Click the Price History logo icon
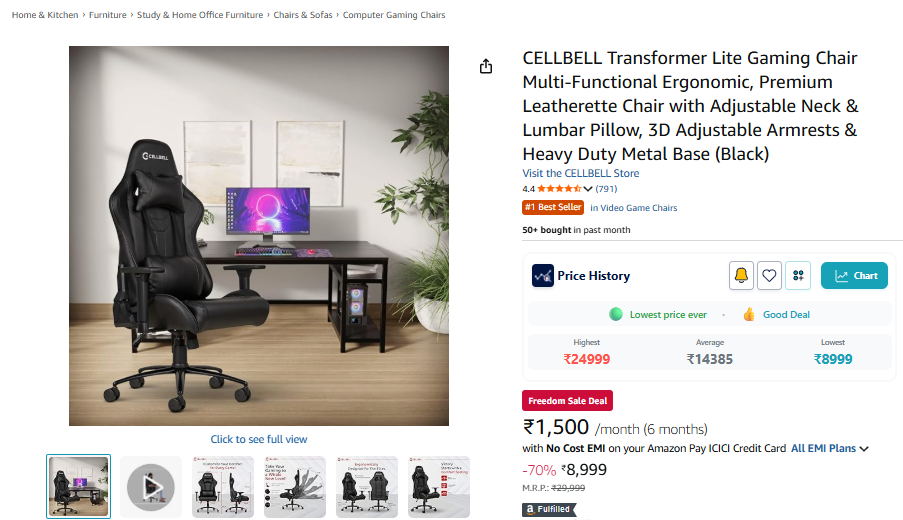The width and height of the screenshot is (903, 520). [542, 276]
